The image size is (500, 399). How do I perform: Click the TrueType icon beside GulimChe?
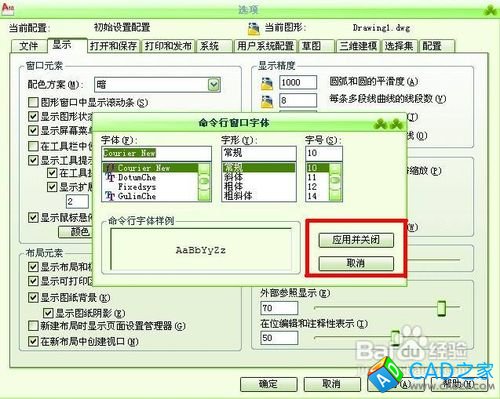[x=110, y=196]
